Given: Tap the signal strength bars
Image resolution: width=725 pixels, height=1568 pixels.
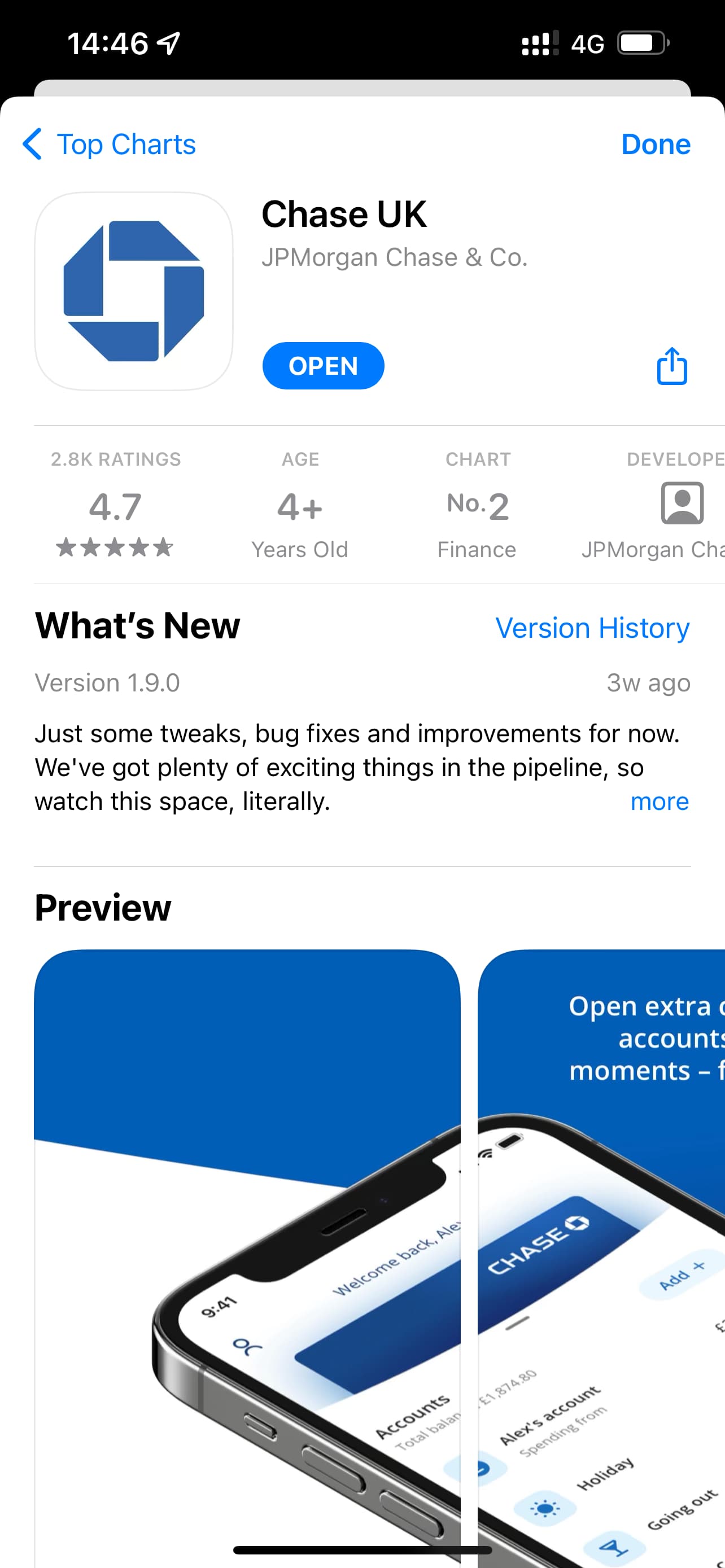Looking at the screenshot, I should [540, 43].
